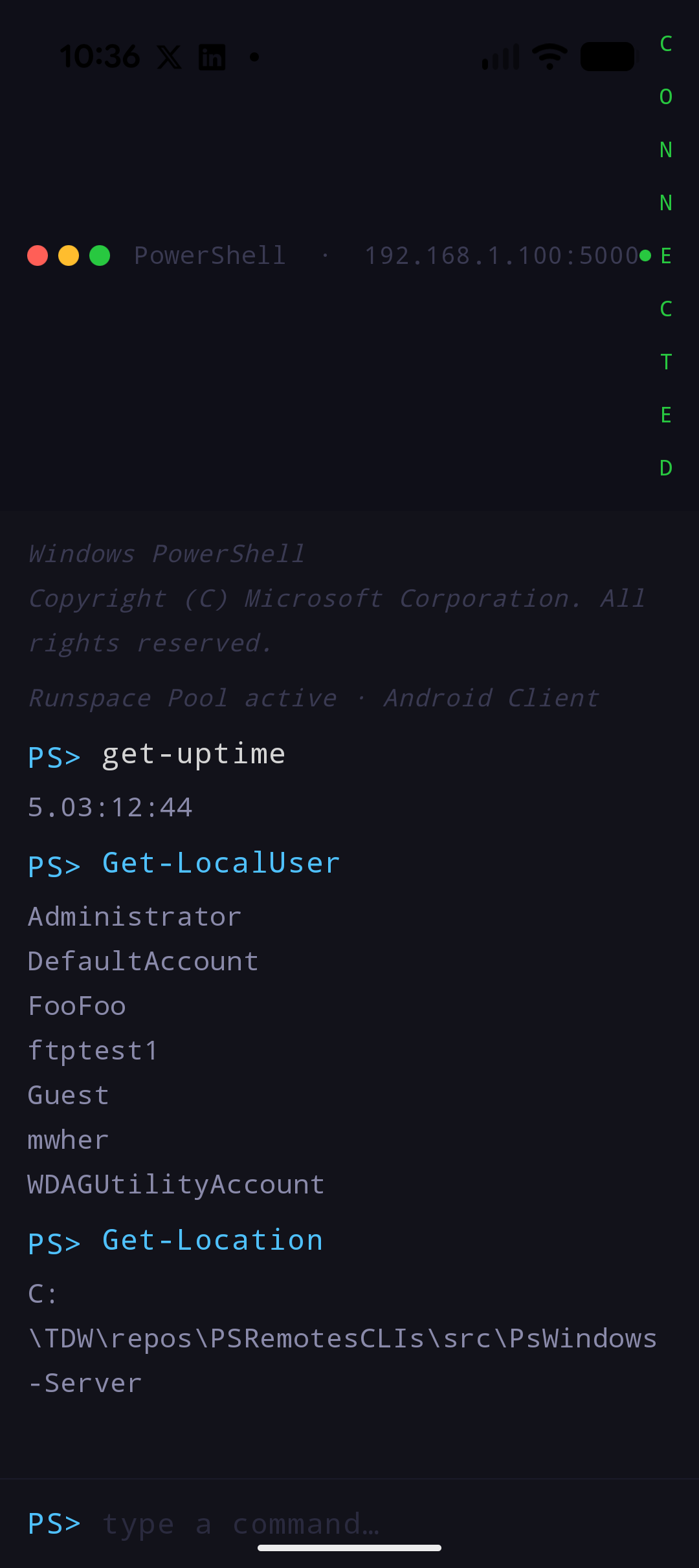Tap the PowerShell title label
699x1568 pixels.
[x=210, y=256]
